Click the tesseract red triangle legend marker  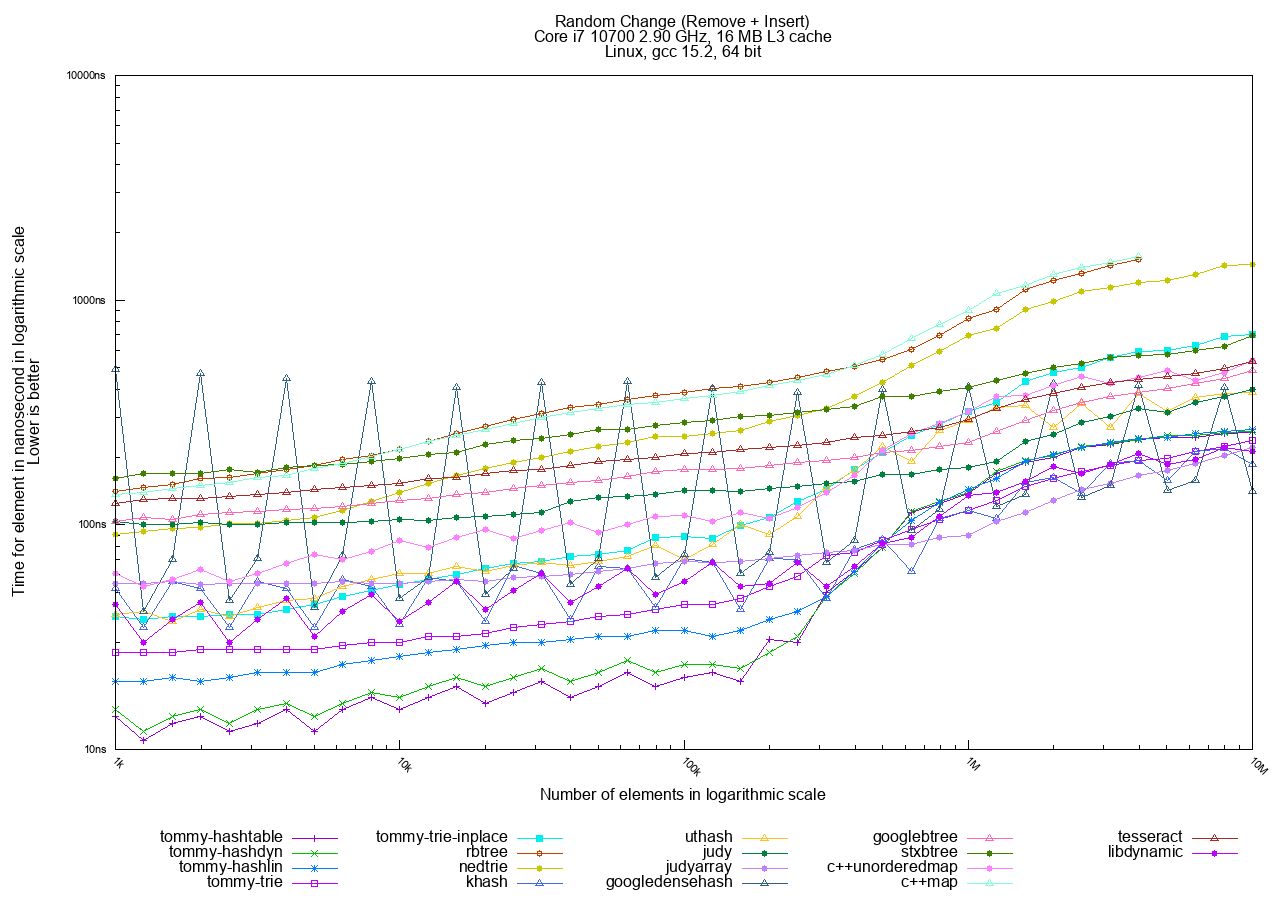point(1214,837)
